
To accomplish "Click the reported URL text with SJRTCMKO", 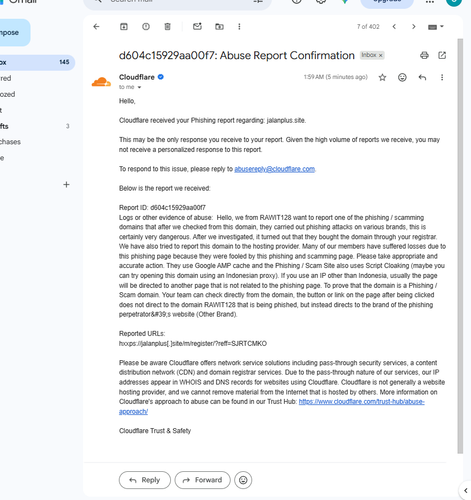I will tap(193, 343).
